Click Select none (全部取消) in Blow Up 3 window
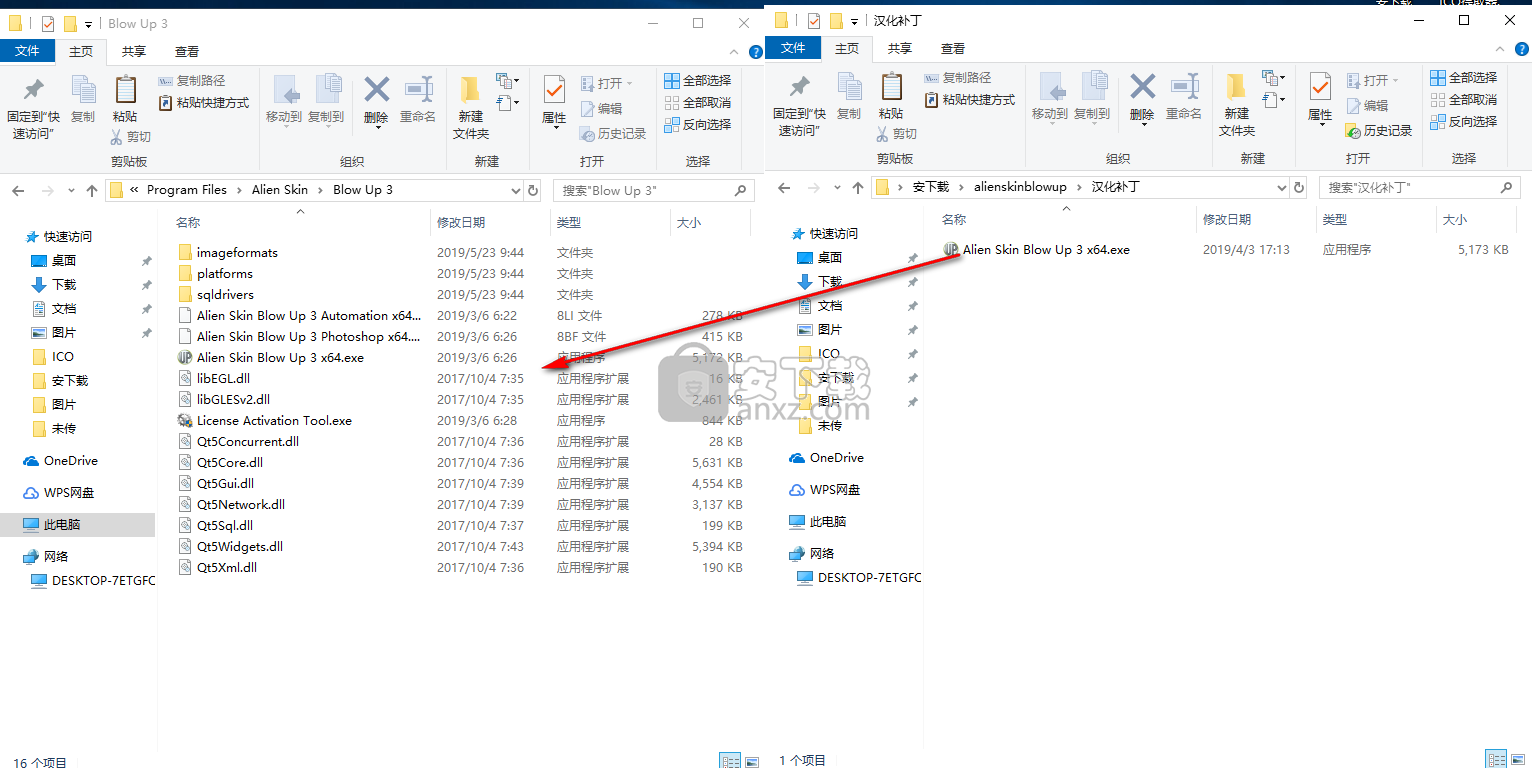1532x768 pixels. tap(697, 102)
